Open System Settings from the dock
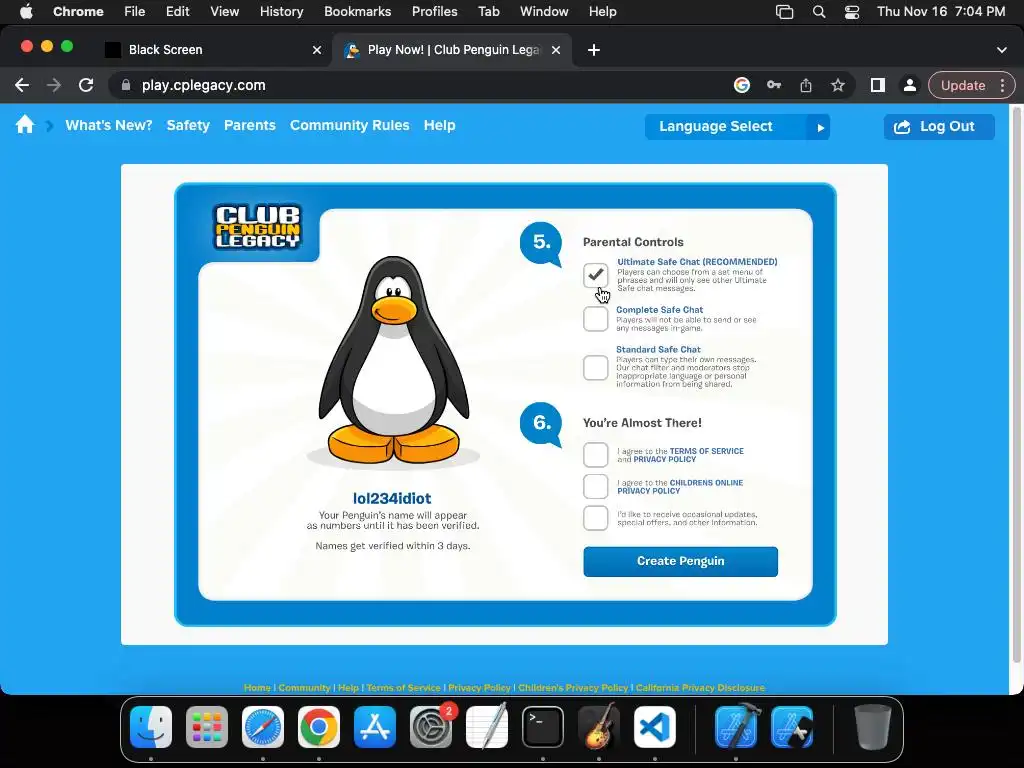Screen dimensions: 1024x768 pyautogui.click(x=431, y=727)
